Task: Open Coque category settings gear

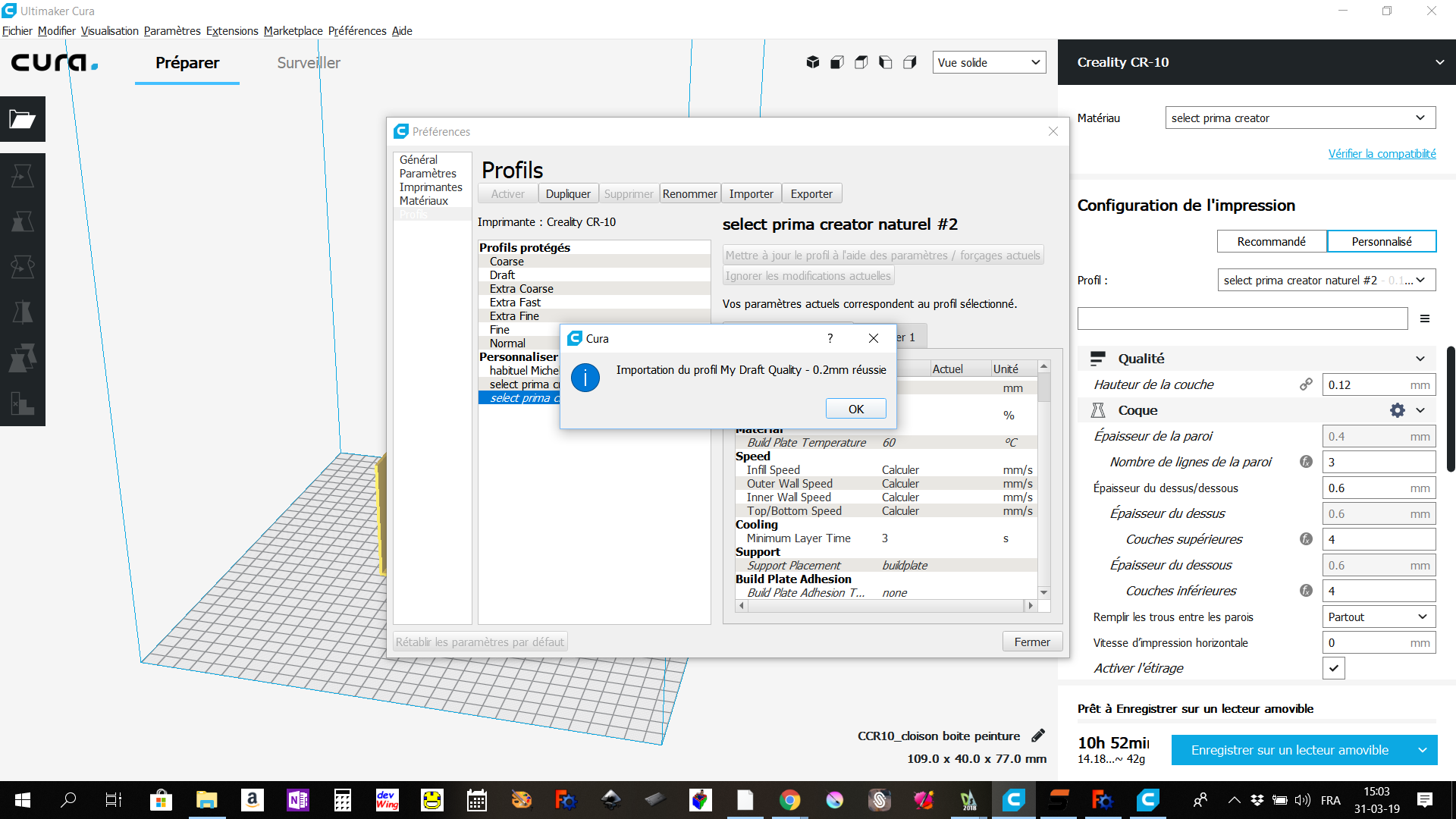Action: pos(1397,410)
